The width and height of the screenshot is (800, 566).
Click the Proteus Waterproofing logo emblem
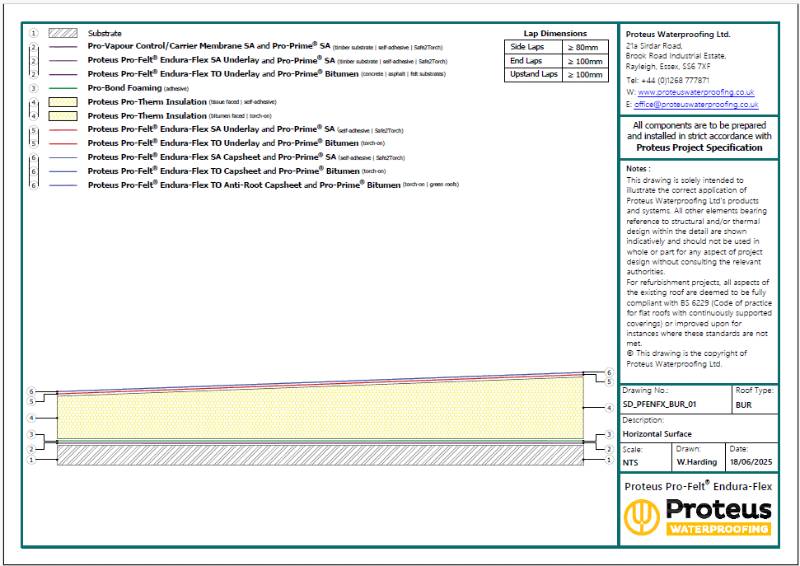643,516
